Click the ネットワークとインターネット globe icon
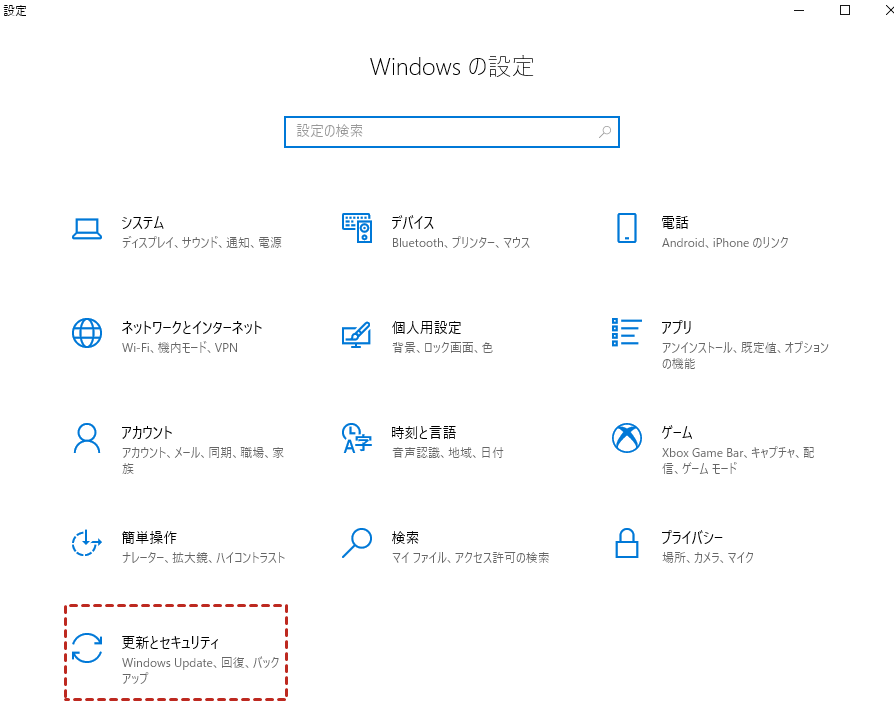 [87, 333]
